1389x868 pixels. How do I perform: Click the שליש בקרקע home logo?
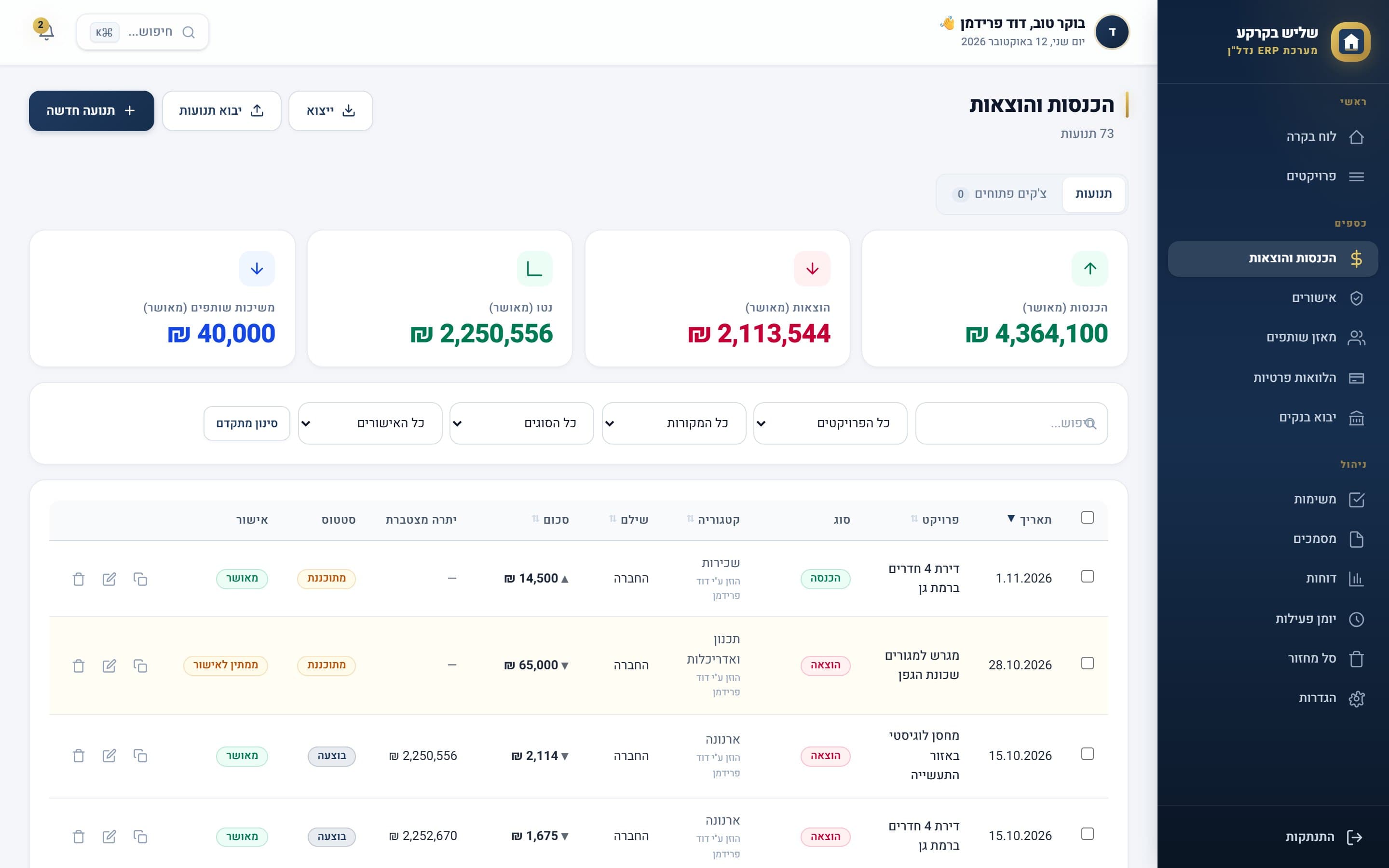pyautogui.click(x=1350, y=41)
